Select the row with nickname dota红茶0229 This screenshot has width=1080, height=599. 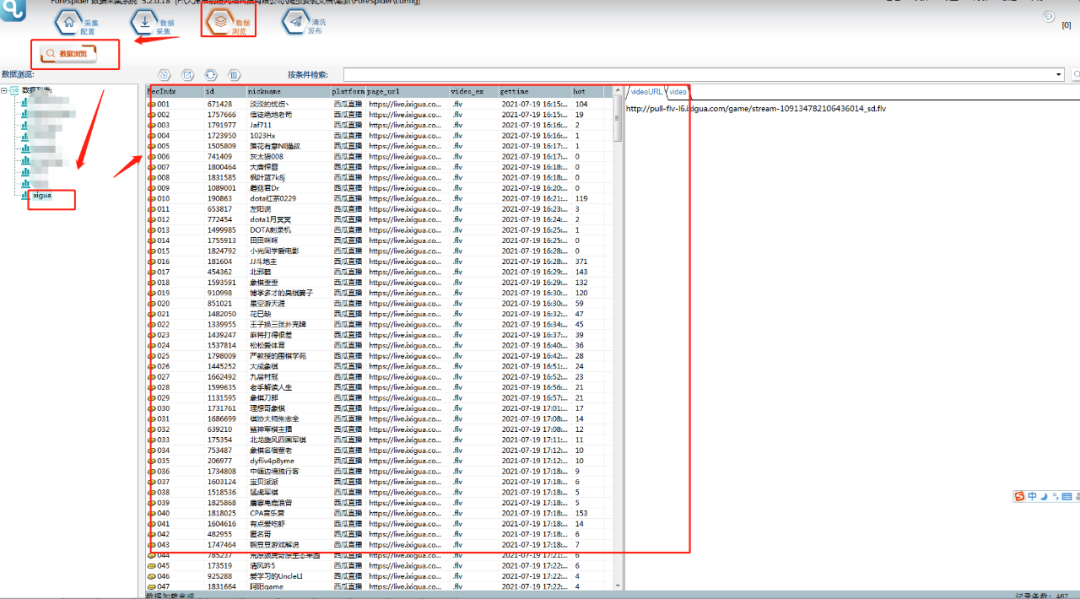[379, 199]
